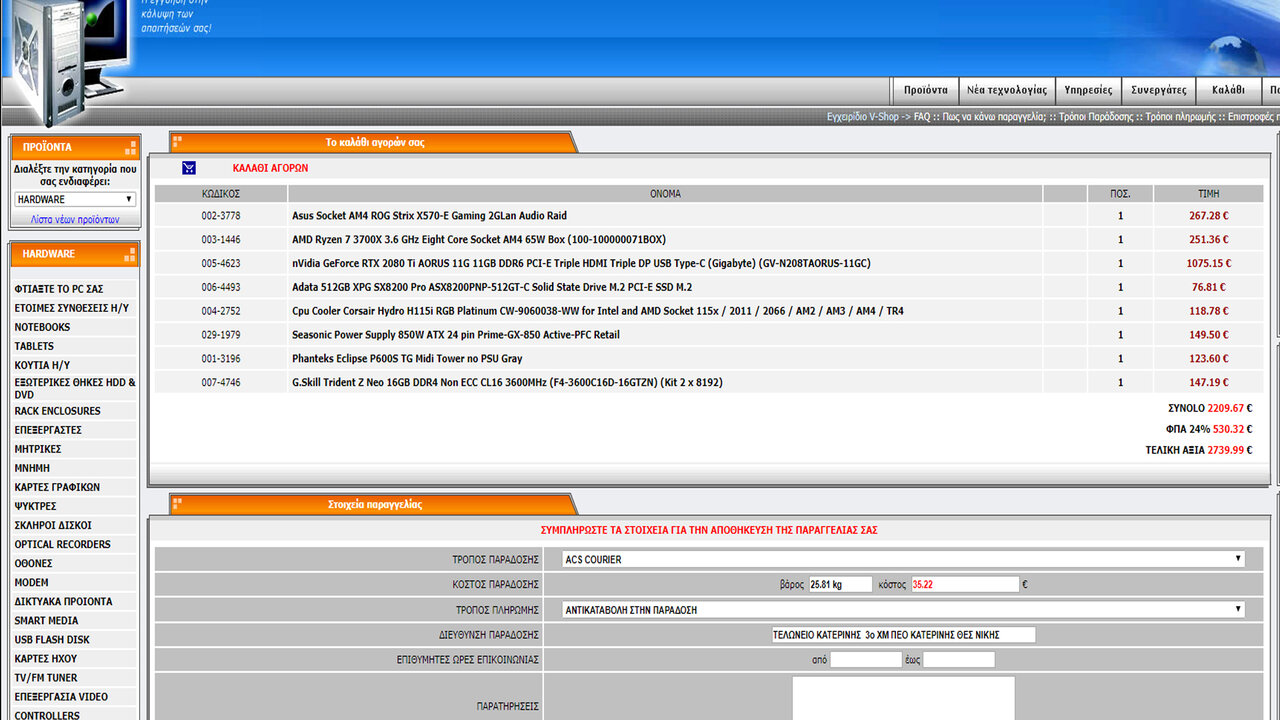Click the small icon in HARDWARE sidebar header
Image resolution: width=1280 pixels, height=720 pixels.
point(130,254)
